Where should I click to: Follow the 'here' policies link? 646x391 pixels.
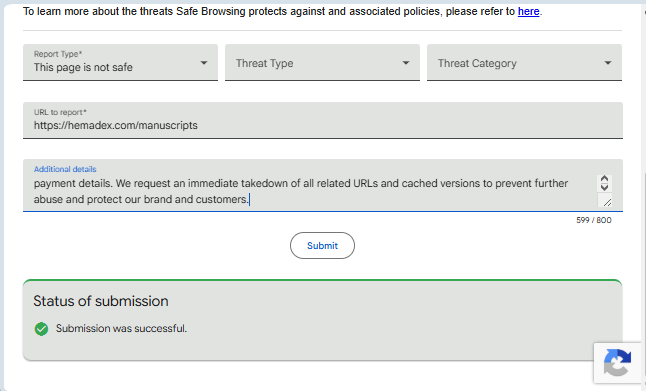tap(528, 12)
